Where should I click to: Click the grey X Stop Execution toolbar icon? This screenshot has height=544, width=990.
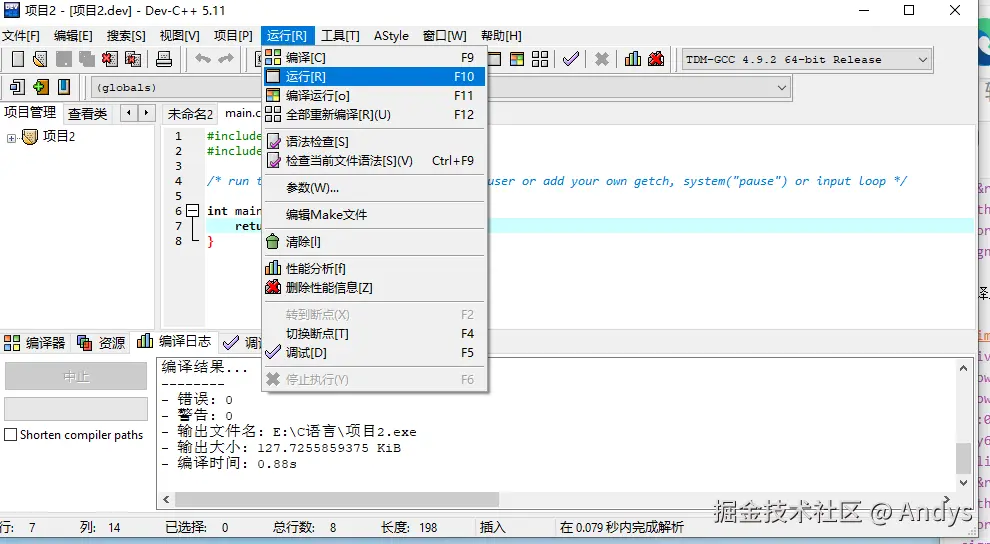602,59
